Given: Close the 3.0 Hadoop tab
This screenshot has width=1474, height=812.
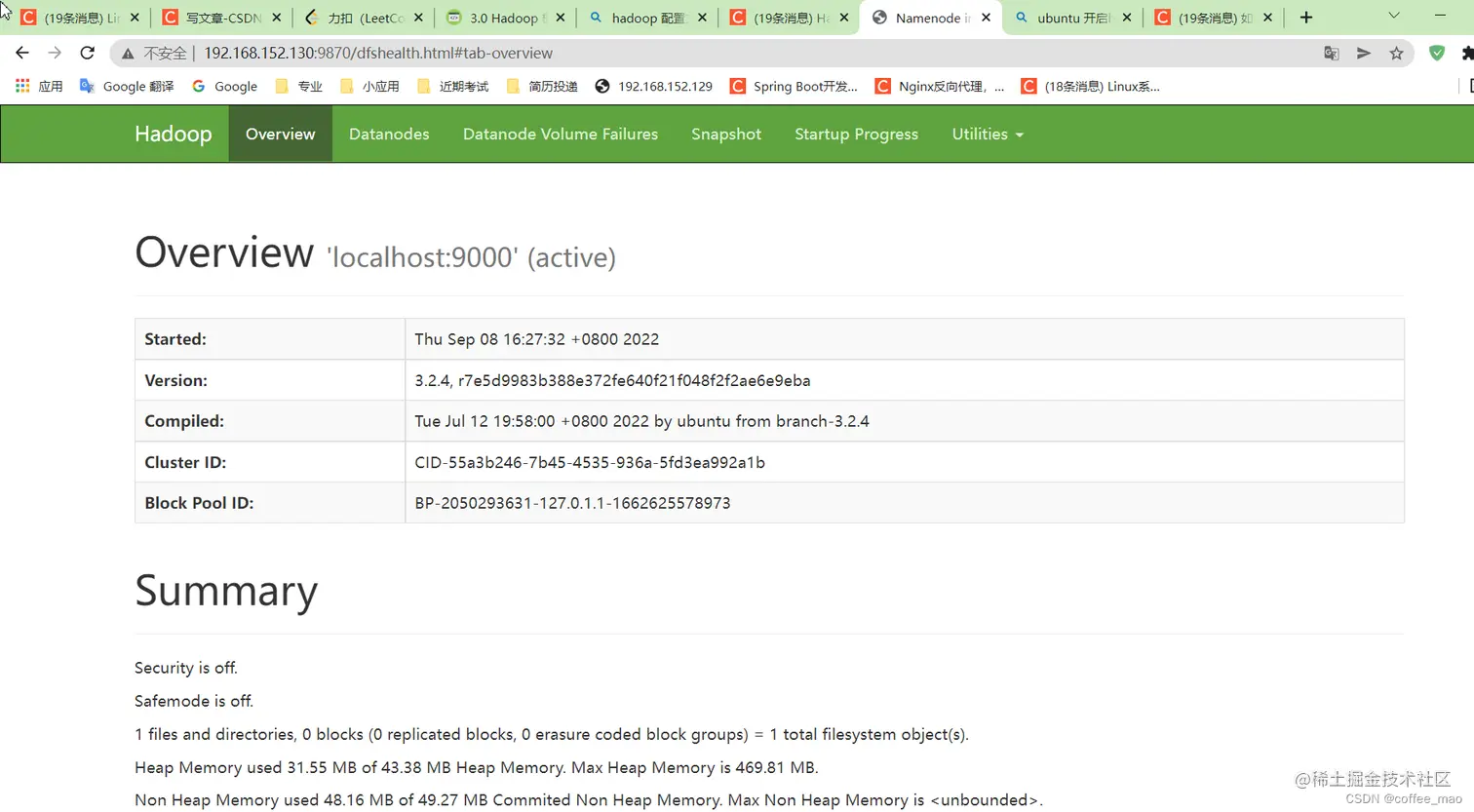Looking at the screenshot, I should click(560, 18).
